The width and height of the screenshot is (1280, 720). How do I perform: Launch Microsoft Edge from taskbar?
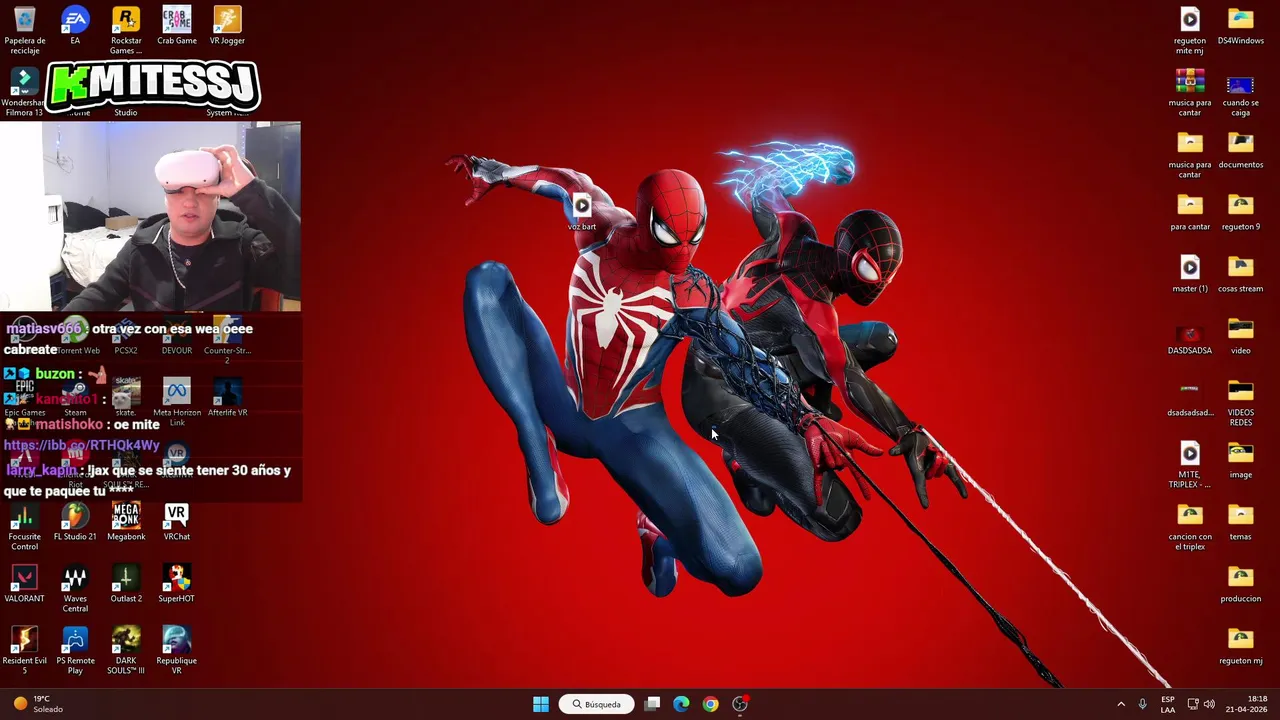tap(681, 704)
